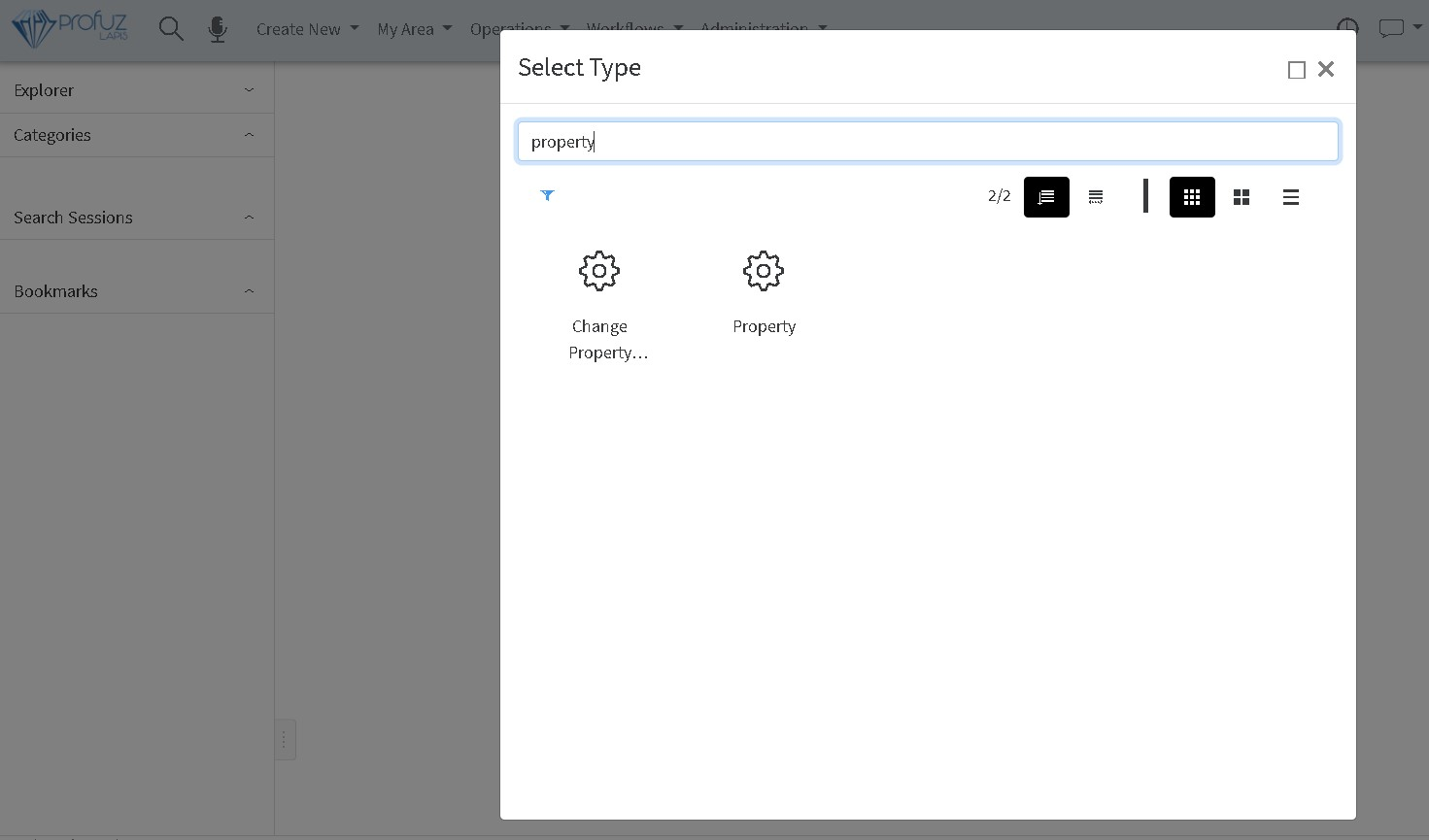Expand the Explorer panel

[136, 90]
